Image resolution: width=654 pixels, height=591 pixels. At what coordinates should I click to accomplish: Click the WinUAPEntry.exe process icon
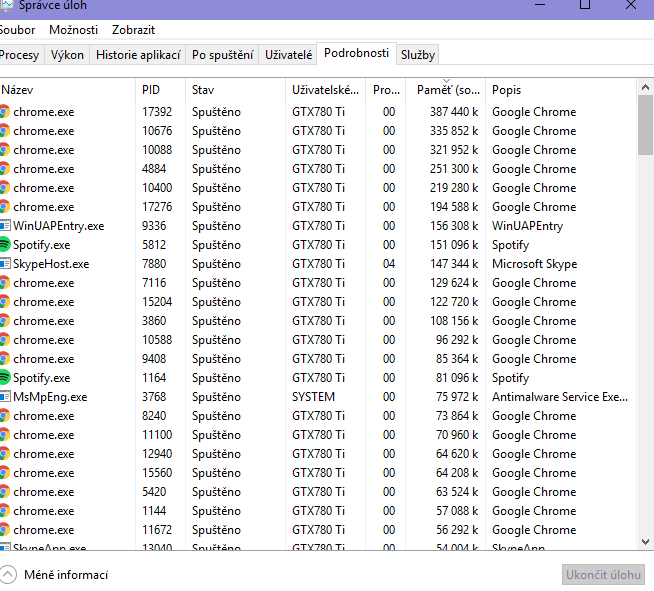pos(5,226)
